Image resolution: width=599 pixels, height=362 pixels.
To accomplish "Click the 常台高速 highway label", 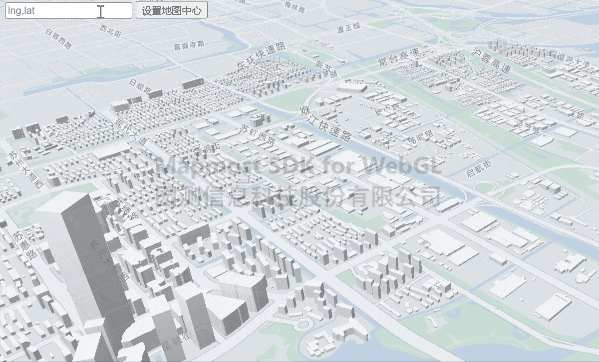I will (399, 57).
